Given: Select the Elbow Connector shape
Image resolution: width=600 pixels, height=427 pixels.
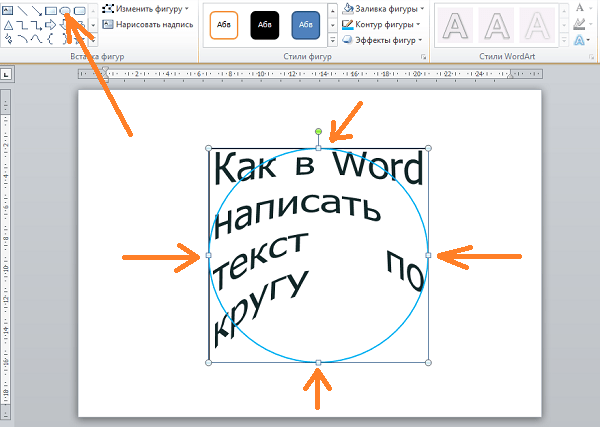Looking at the screenshot, I should tap(23, 25).
